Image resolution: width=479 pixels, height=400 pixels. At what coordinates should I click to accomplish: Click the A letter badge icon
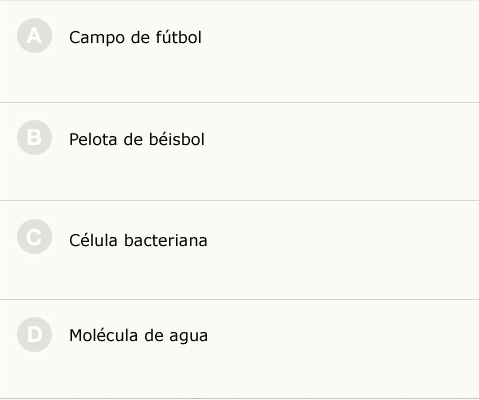click(34, 36)
